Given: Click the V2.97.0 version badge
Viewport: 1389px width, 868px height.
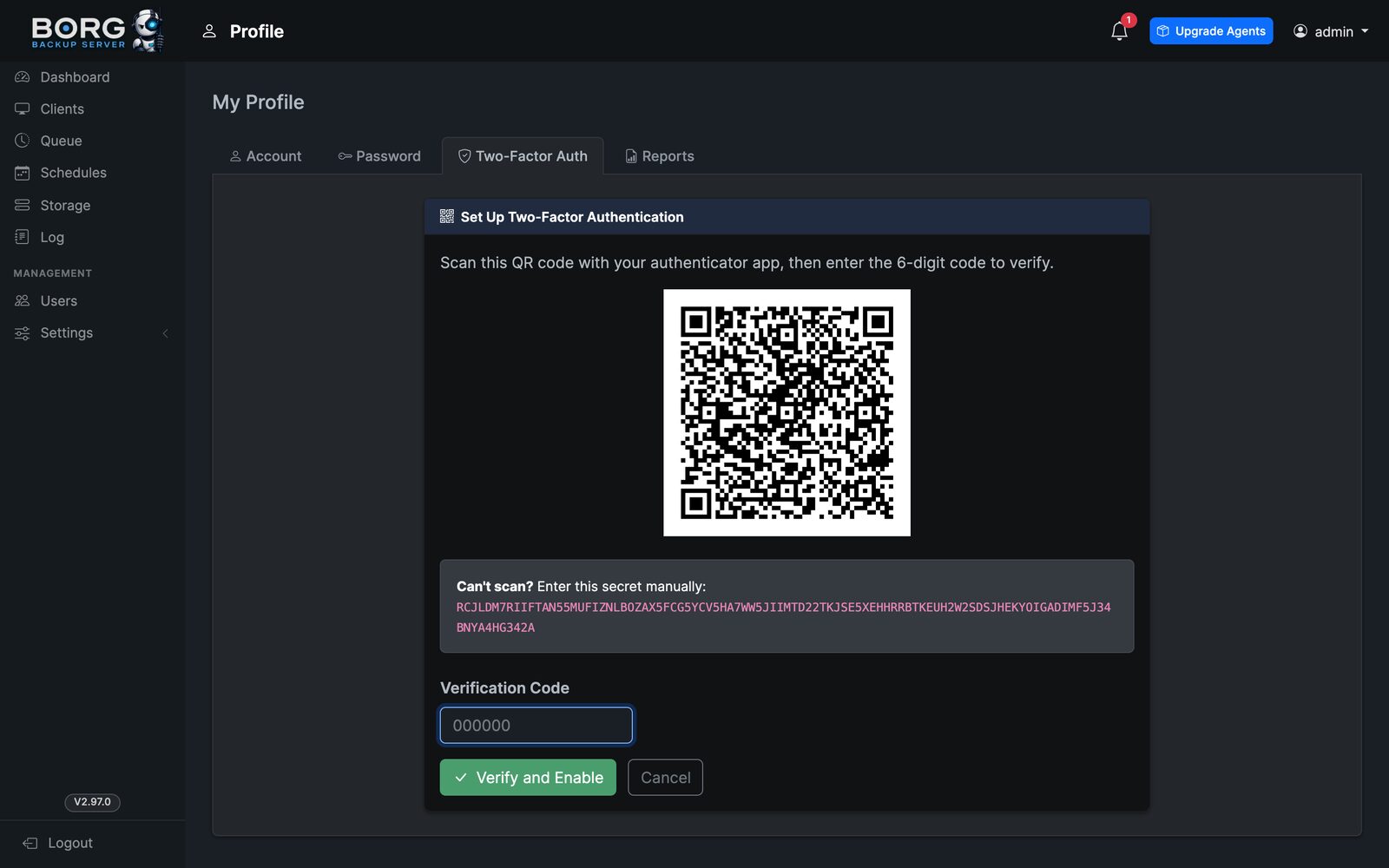Looking at the screenshot, I should point(92,802).
